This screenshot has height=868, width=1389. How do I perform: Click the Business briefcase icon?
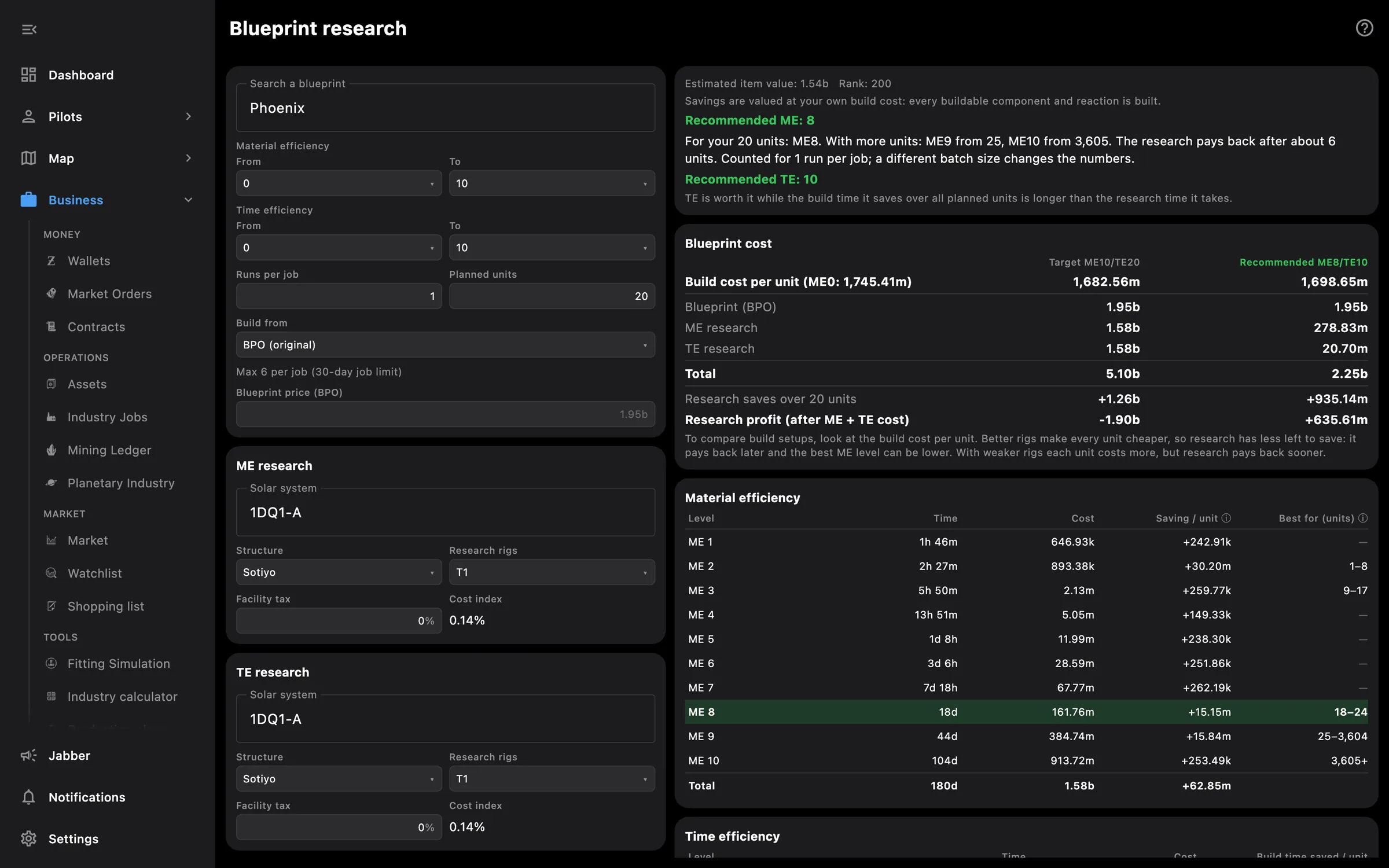pos(28,200)
